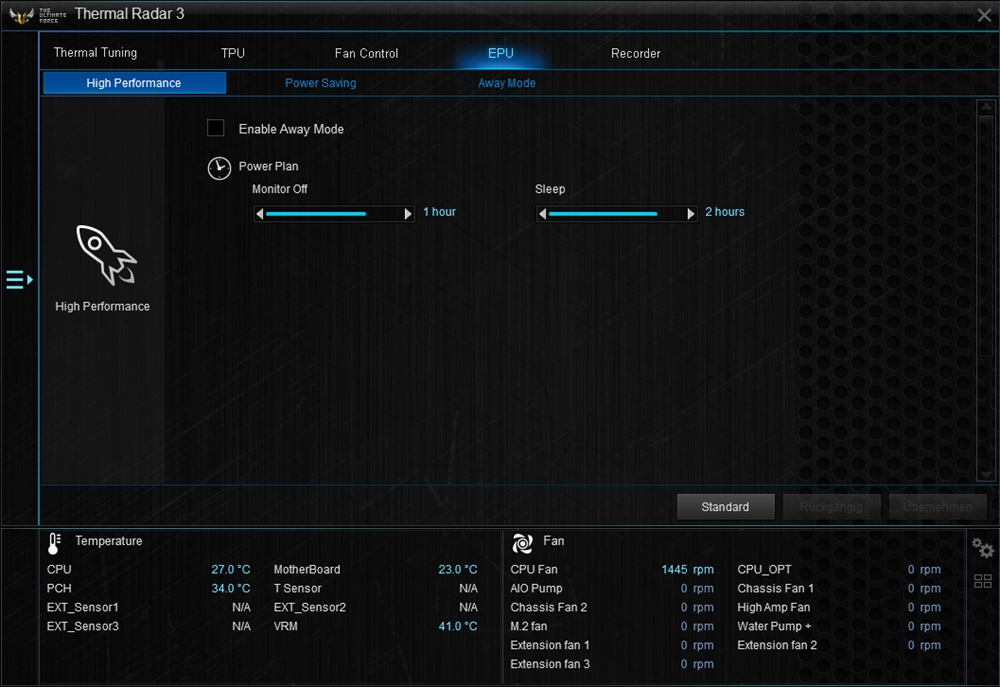1000x687 pixels.
Task: Select the EPU tab
Action: (x=501, y=54)
